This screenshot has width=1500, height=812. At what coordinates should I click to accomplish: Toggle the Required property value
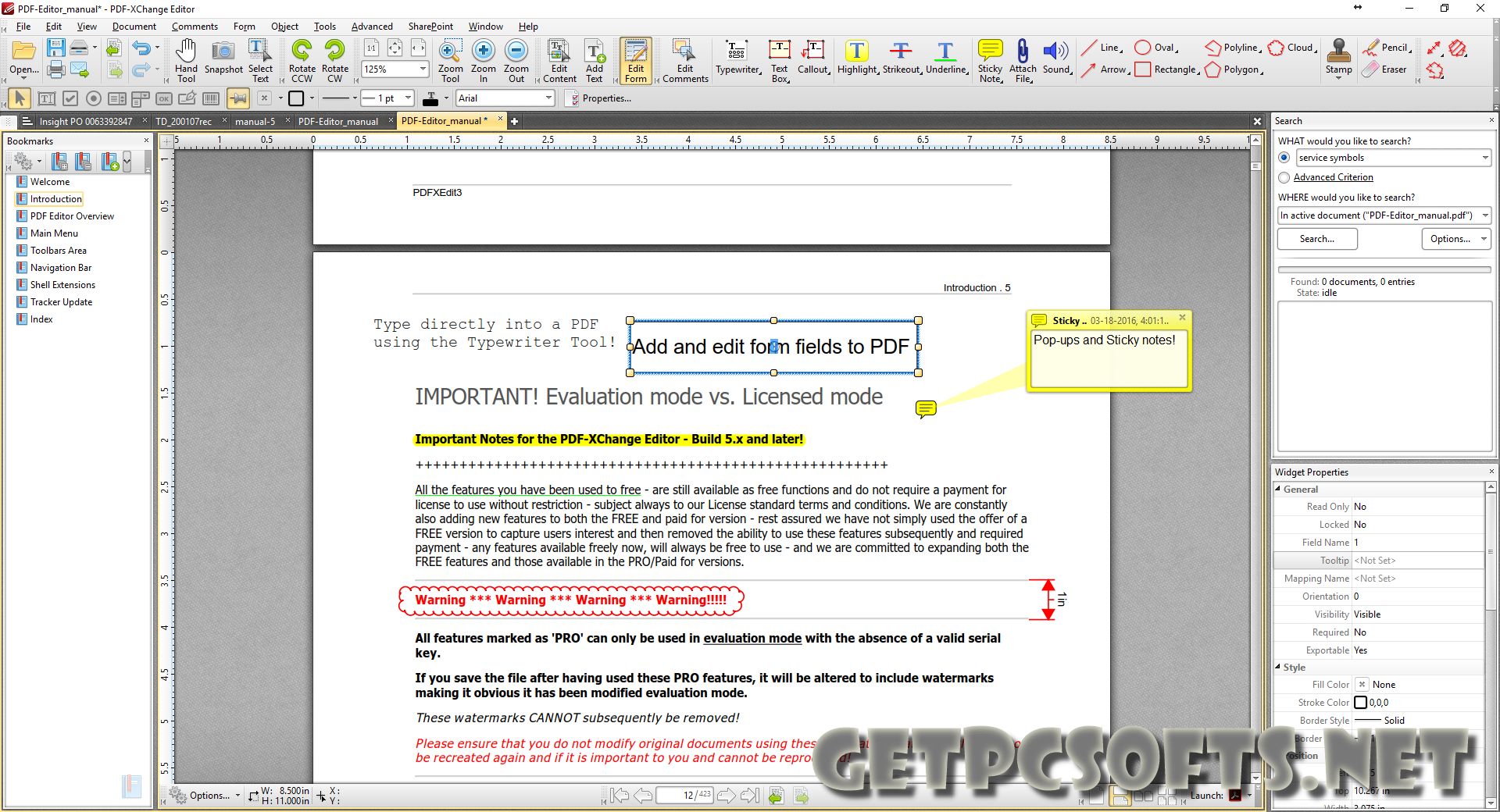tap(1417, 632)
